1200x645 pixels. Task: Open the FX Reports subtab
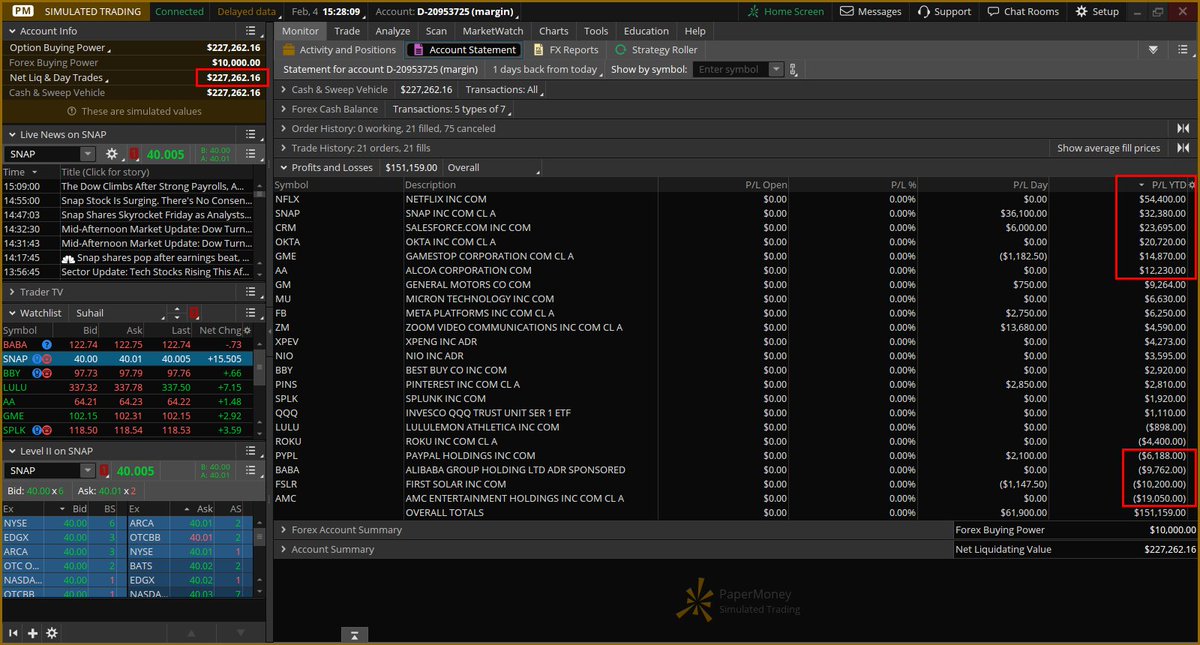tap(566, 50)
